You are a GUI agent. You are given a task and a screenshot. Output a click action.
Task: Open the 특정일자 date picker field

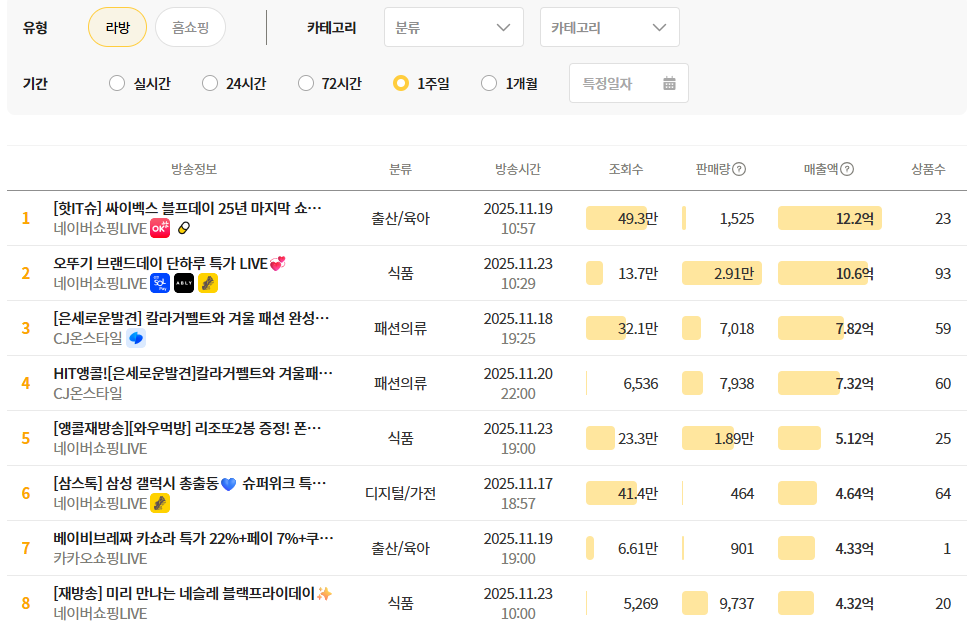[x=628, y=83]
